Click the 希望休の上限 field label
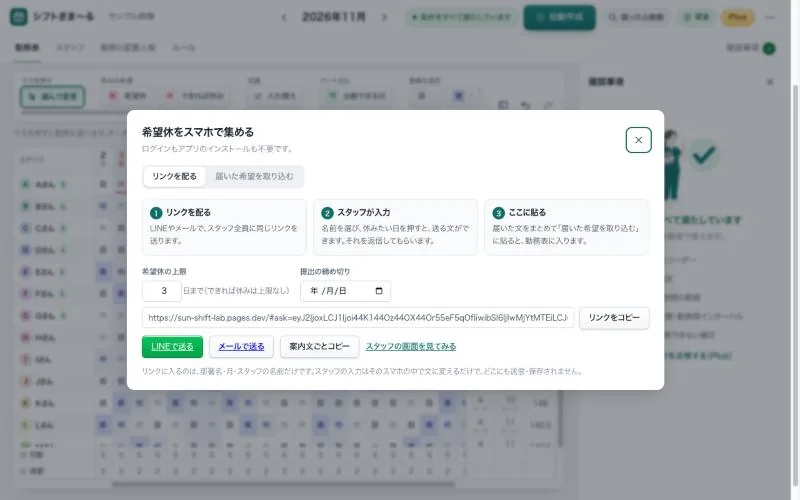800x500 pixels. pyautogui.click(x=164, y=271)
